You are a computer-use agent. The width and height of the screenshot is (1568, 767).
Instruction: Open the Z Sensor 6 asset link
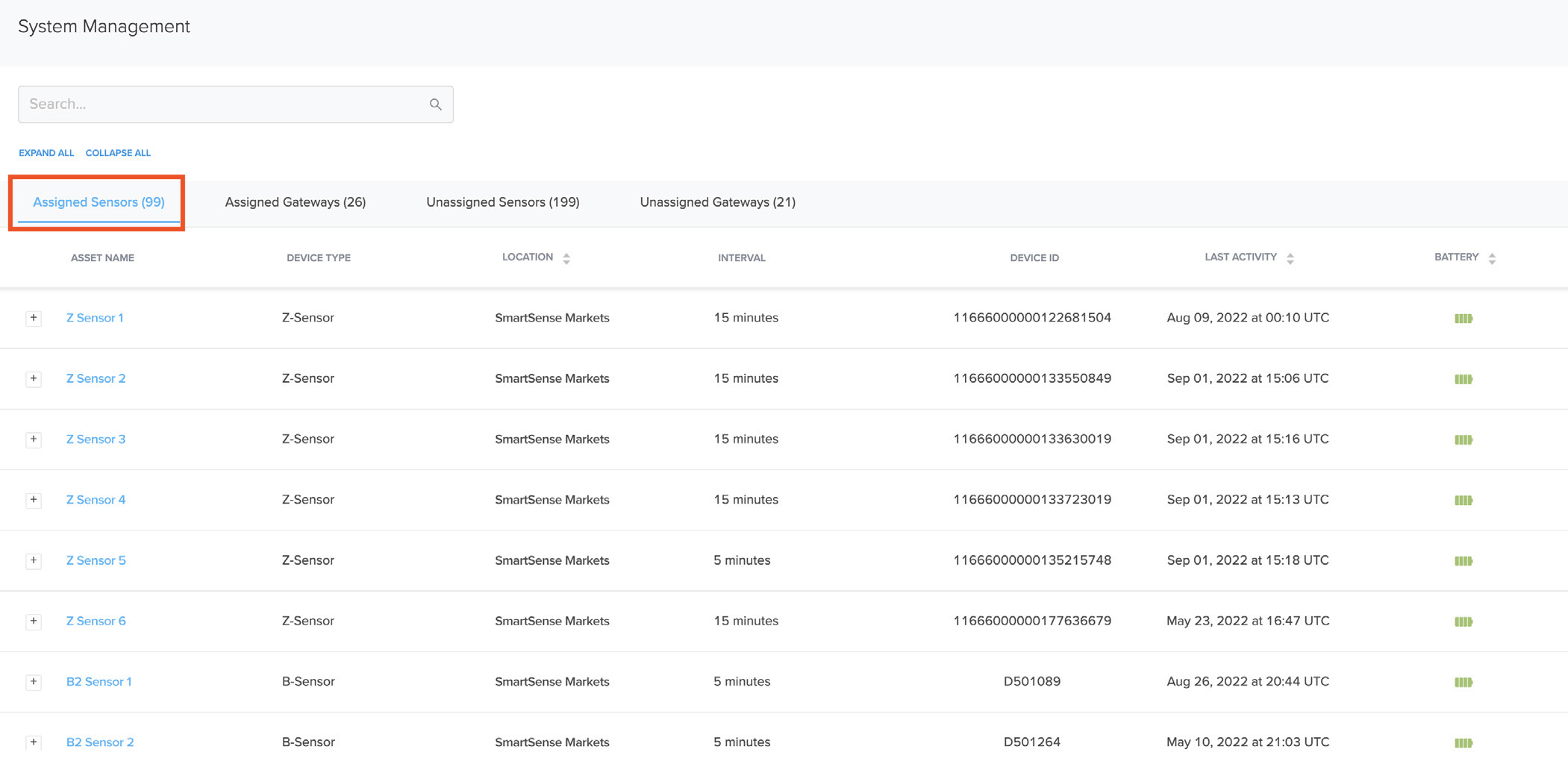[x=96, y=621]
